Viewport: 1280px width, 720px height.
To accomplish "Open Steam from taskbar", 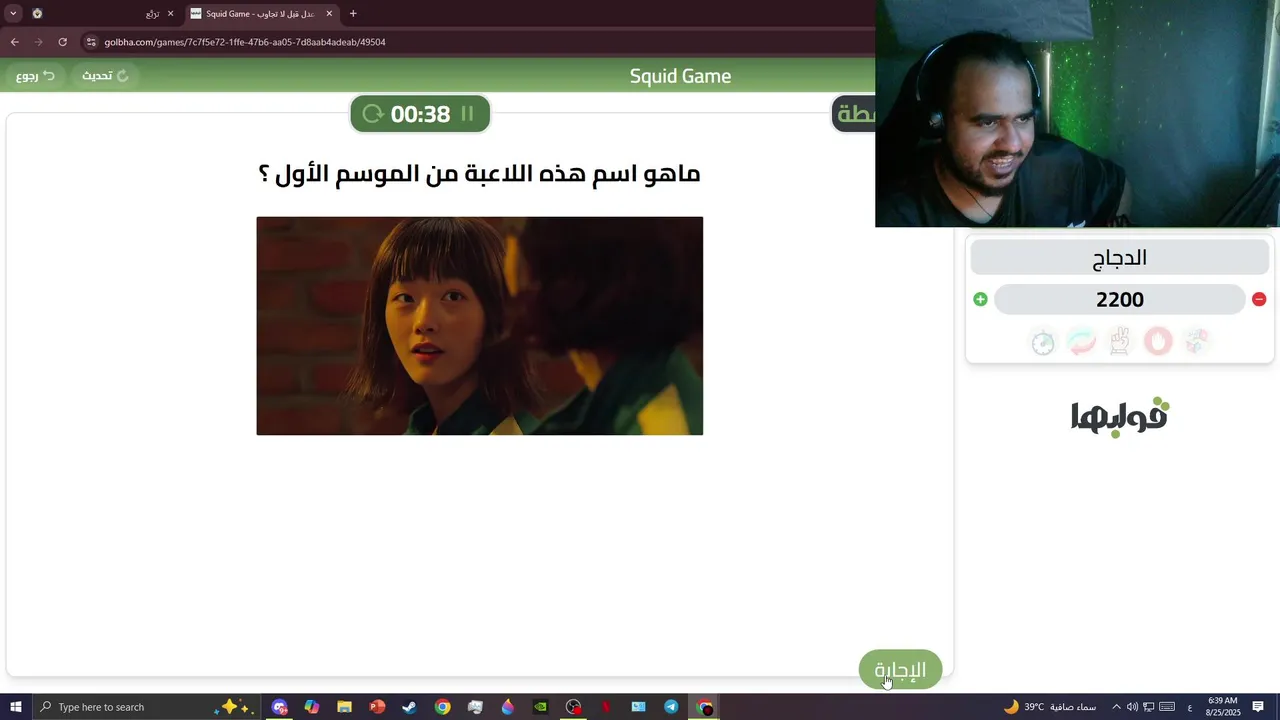I will (x=409, y=707).
